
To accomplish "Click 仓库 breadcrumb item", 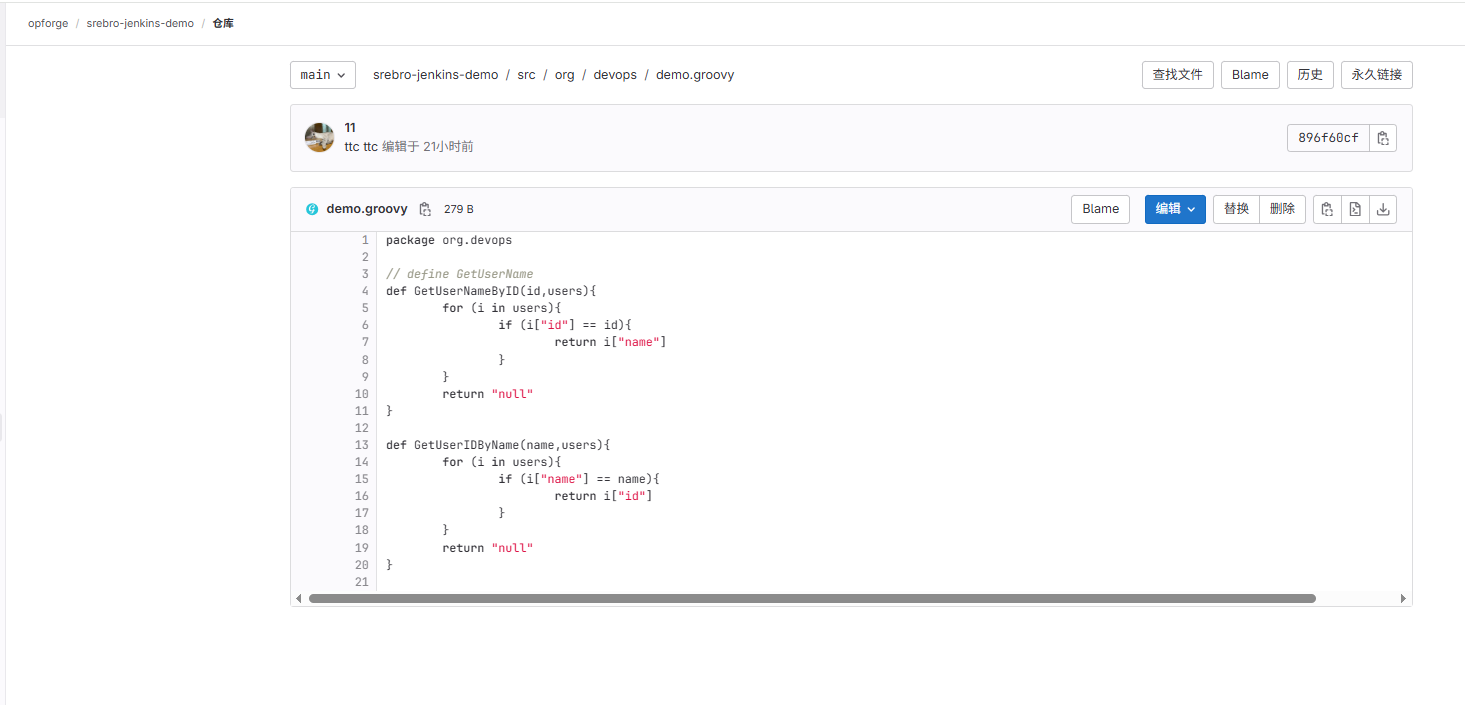I will pos(223,23).
